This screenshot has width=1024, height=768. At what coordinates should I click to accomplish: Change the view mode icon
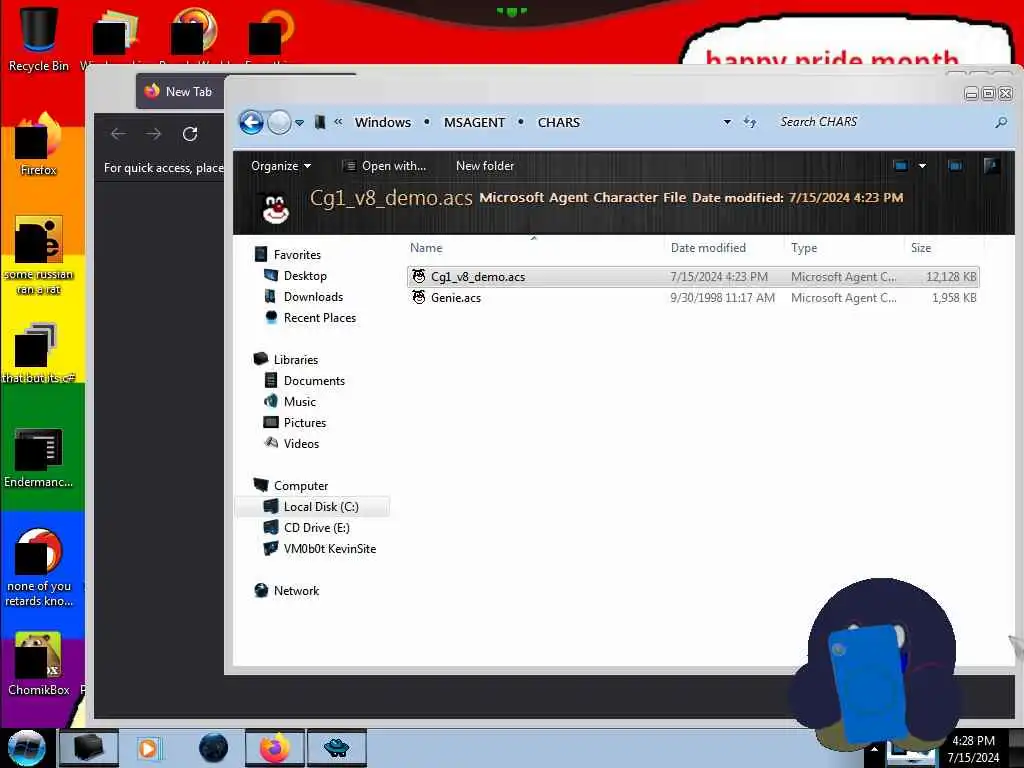[901, 166]
